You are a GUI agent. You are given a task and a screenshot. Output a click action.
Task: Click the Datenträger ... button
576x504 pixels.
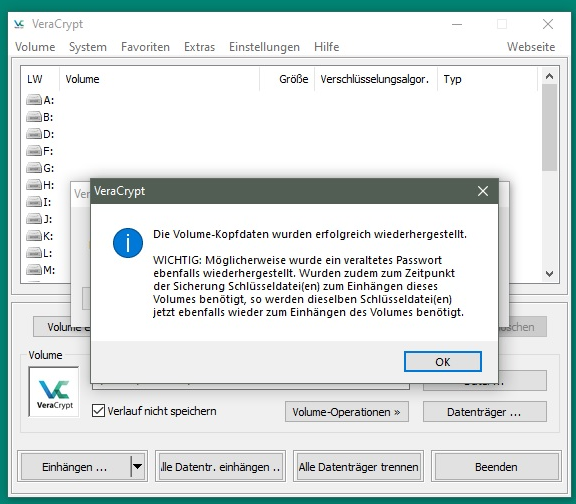485,412
